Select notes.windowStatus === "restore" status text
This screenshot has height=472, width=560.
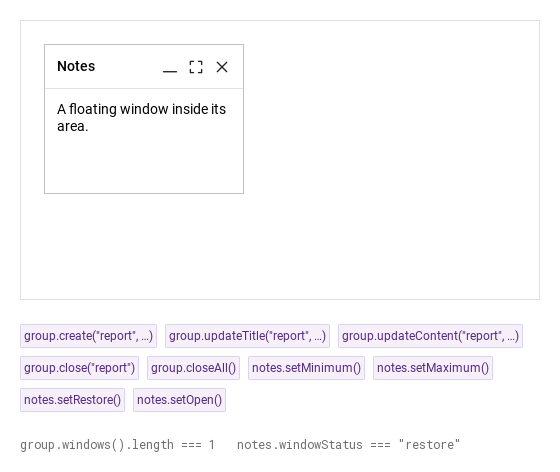click(x=348, y=445)
